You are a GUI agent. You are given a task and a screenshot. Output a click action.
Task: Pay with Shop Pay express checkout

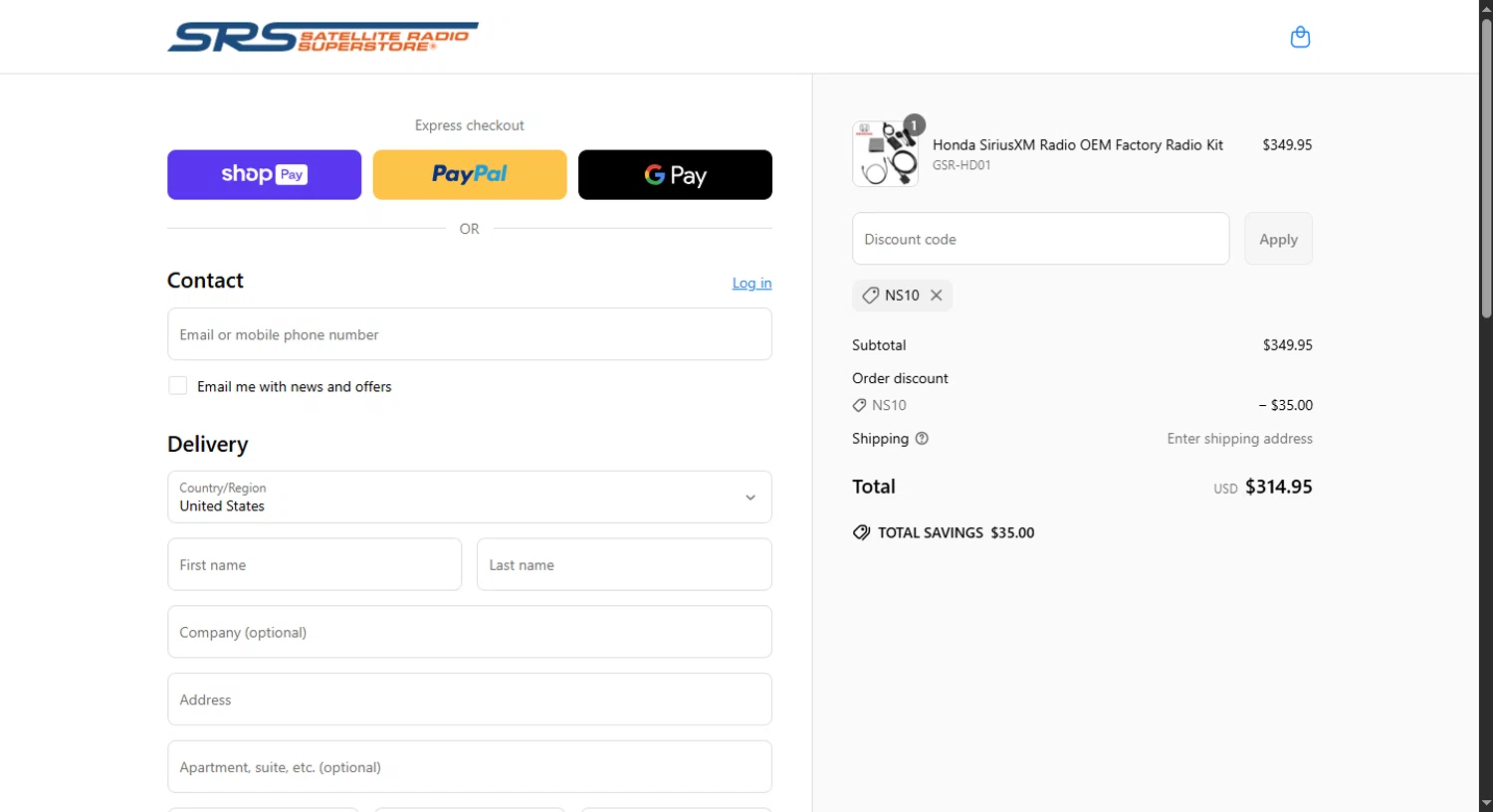coord(264,175)
